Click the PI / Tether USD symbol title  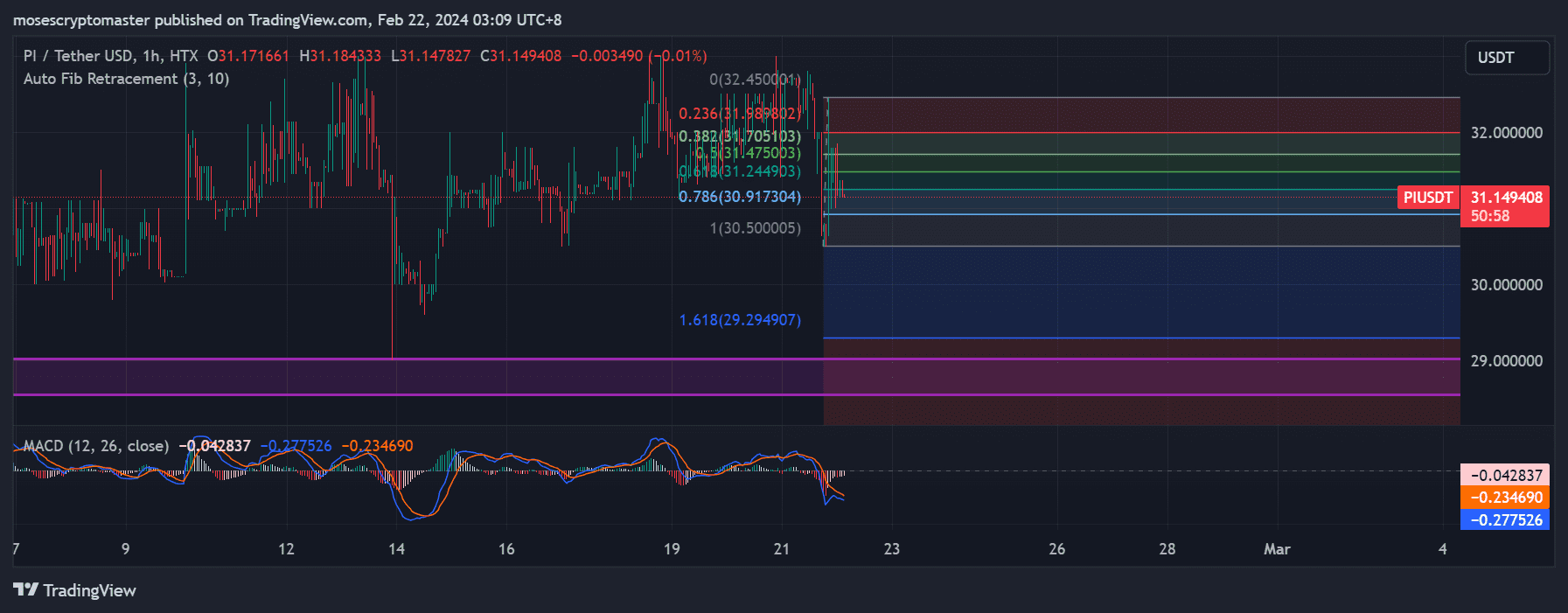click(x=79, y=56)
